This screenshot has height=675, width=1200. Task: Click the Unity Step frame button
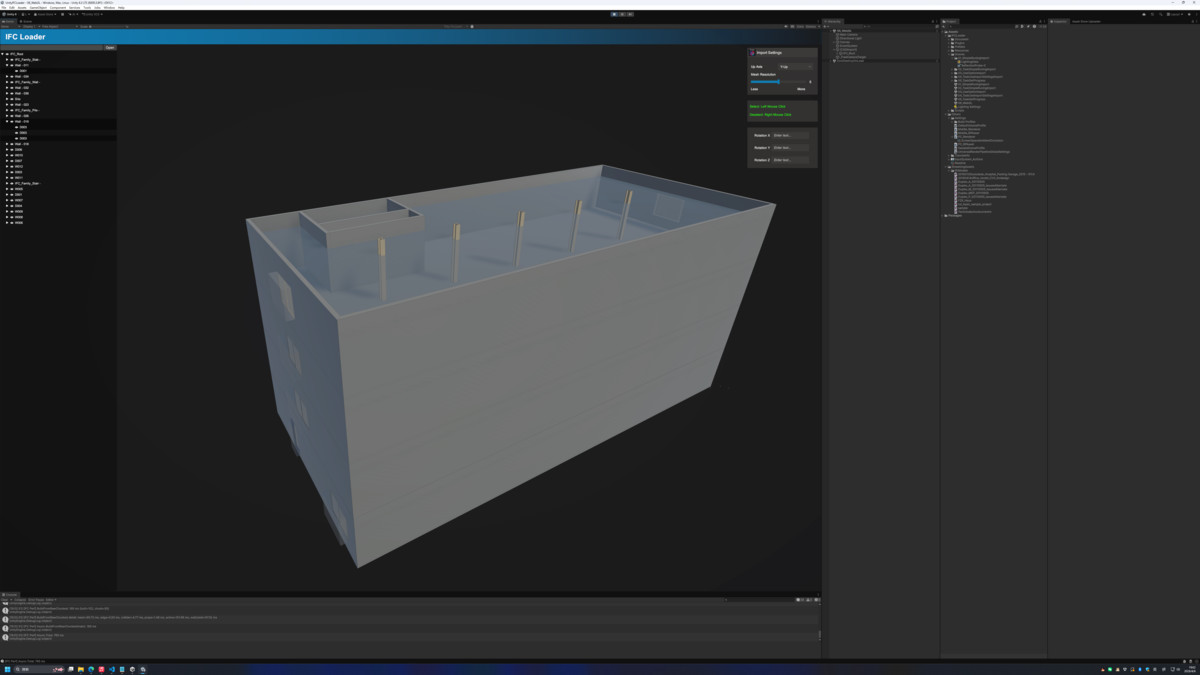coord(630,14)
